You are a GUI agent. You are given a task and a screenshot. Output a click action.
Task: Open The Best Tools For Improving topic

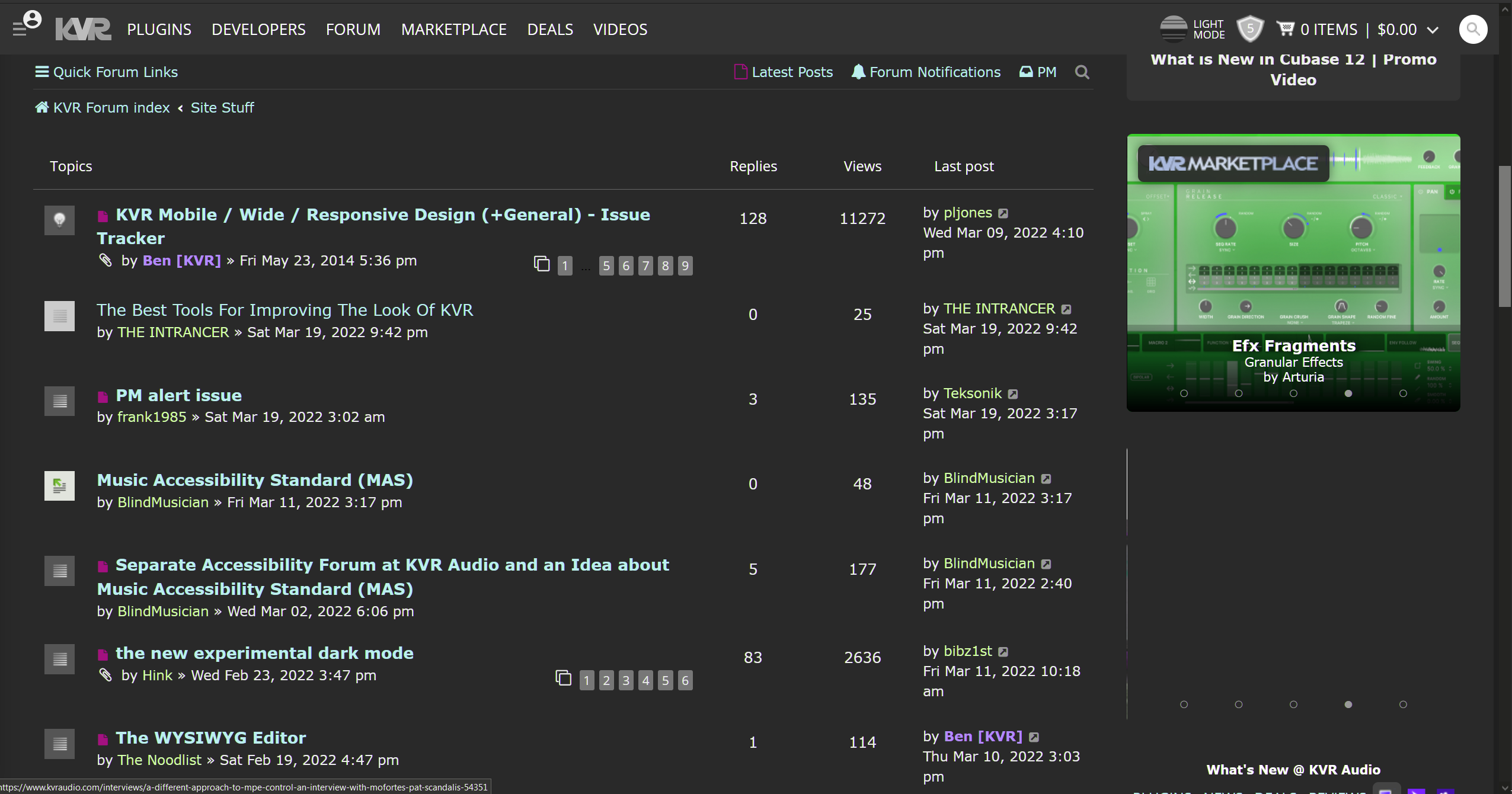click(x=285, y=310)
